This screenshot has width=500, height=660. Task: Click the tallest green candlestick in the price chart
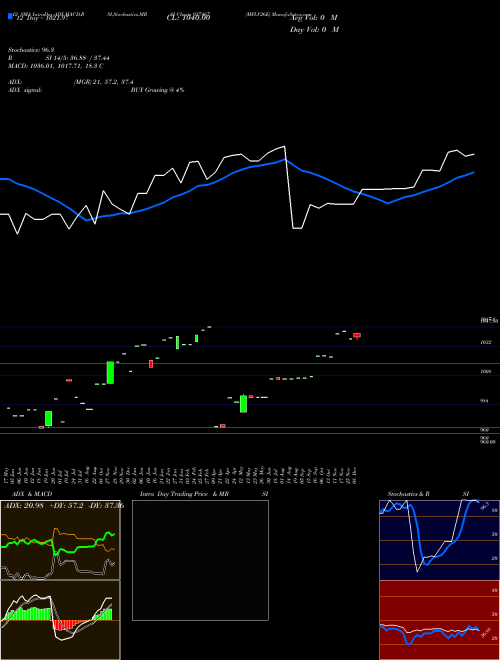coord(110,373)
